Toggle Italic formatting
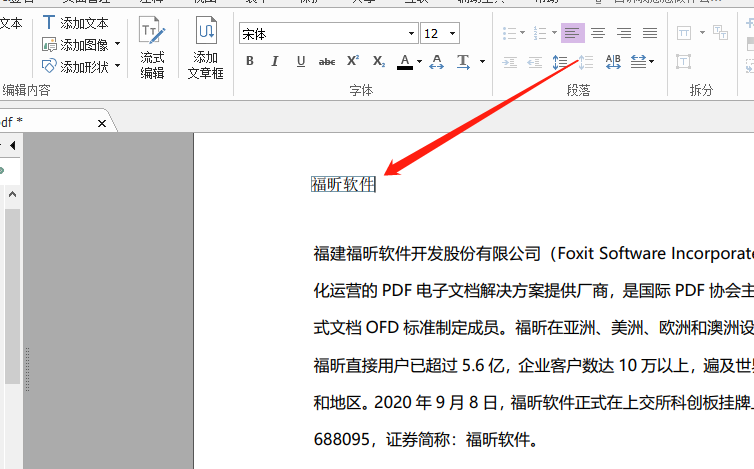Image resolution: width=754 pixels, height=469 pixels. click(275, 61)
